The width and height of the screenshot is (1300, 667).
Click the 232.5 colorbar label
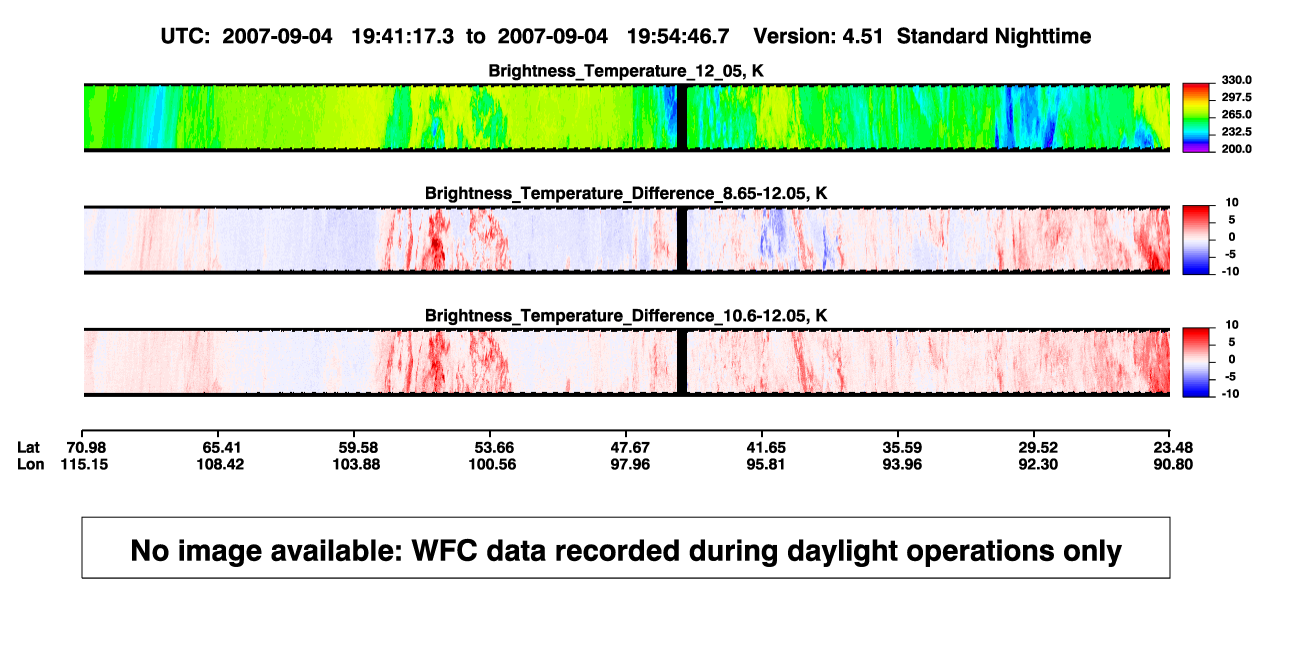[x=1237, y=132]
